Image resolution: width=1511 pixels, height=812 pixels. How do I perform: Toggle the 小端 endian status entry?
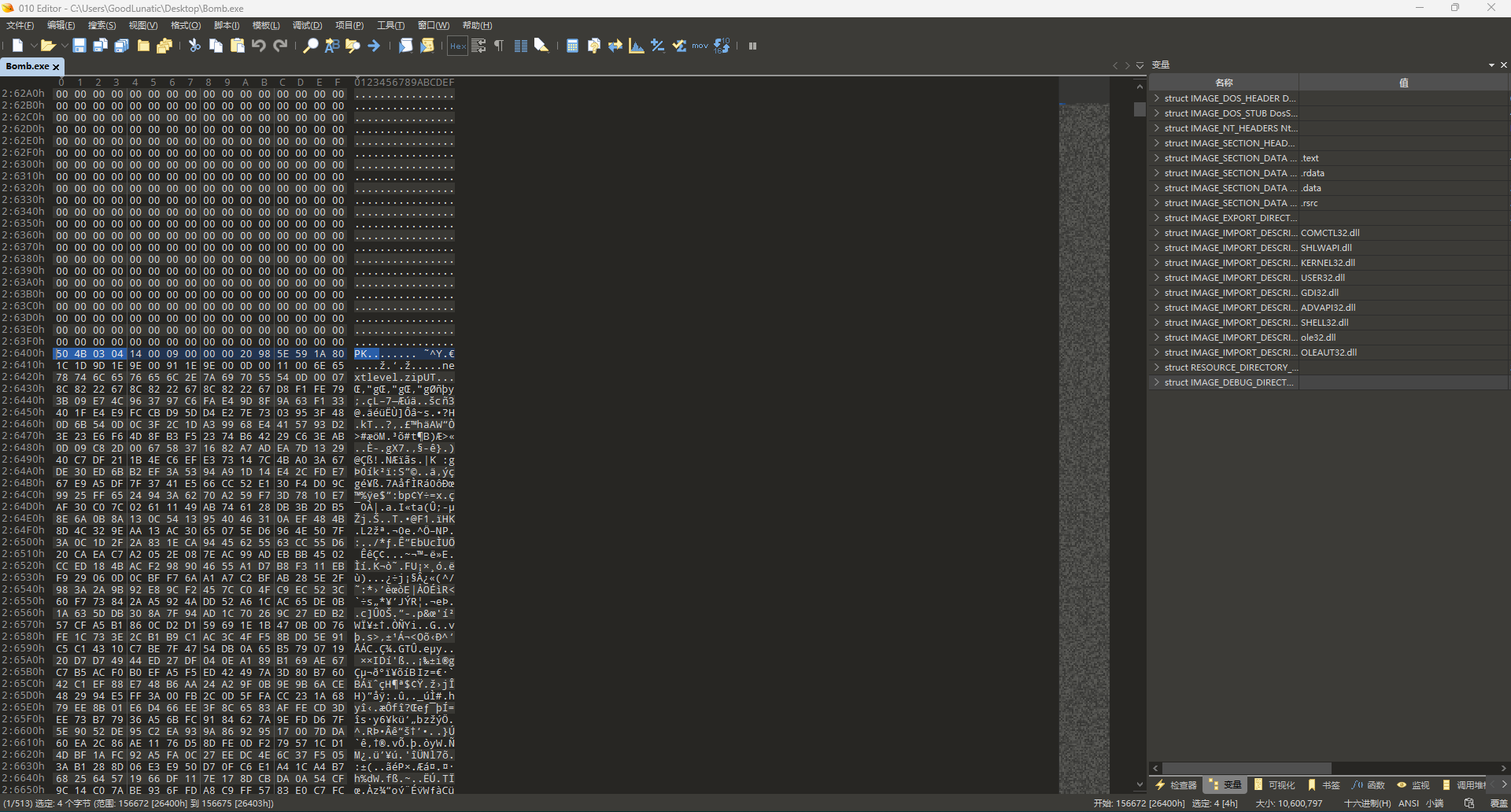pyautogui.click(x=1435, y=803)
